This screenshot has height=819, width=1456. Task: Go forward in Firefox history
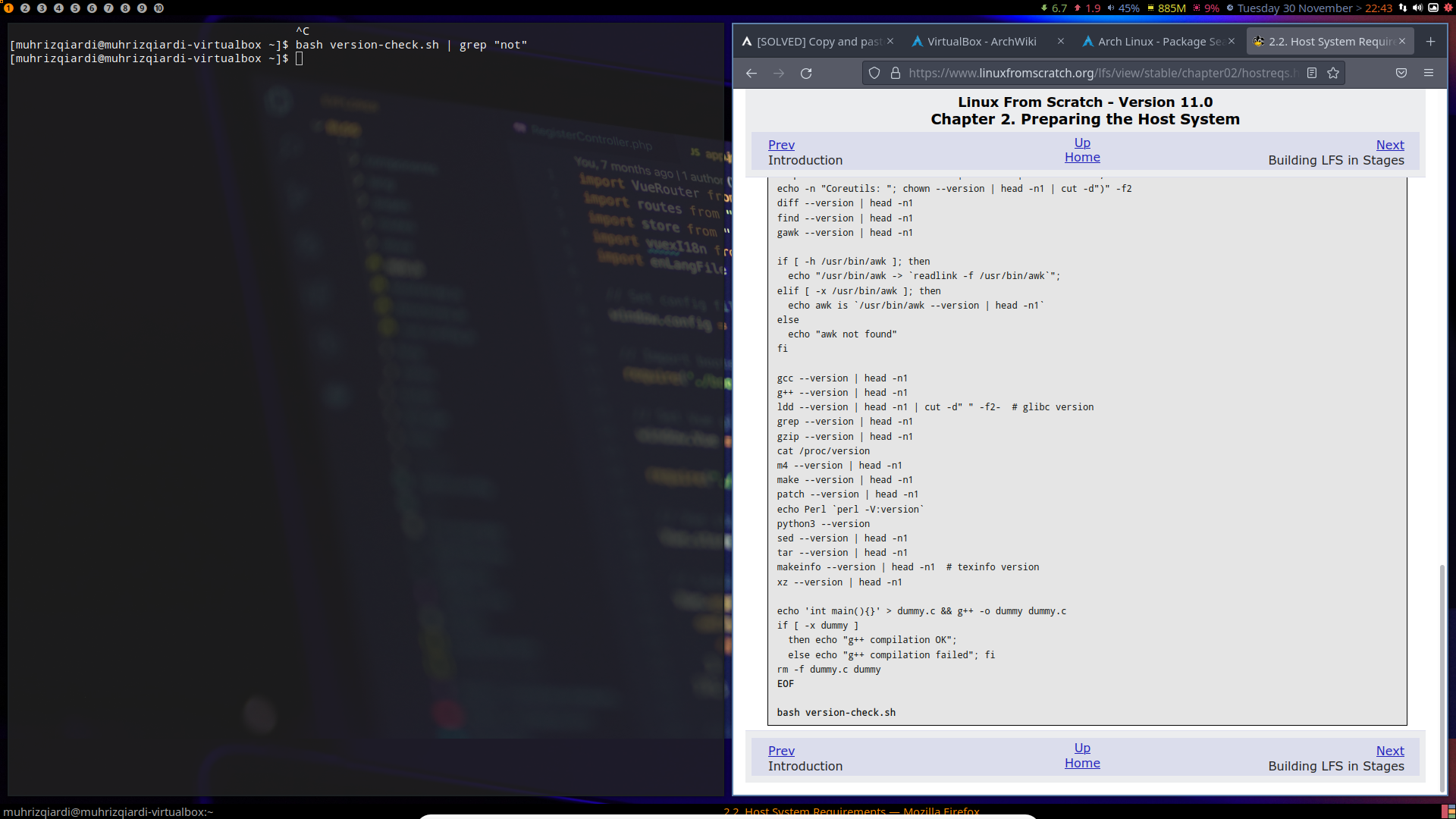[x=779, y=73]
